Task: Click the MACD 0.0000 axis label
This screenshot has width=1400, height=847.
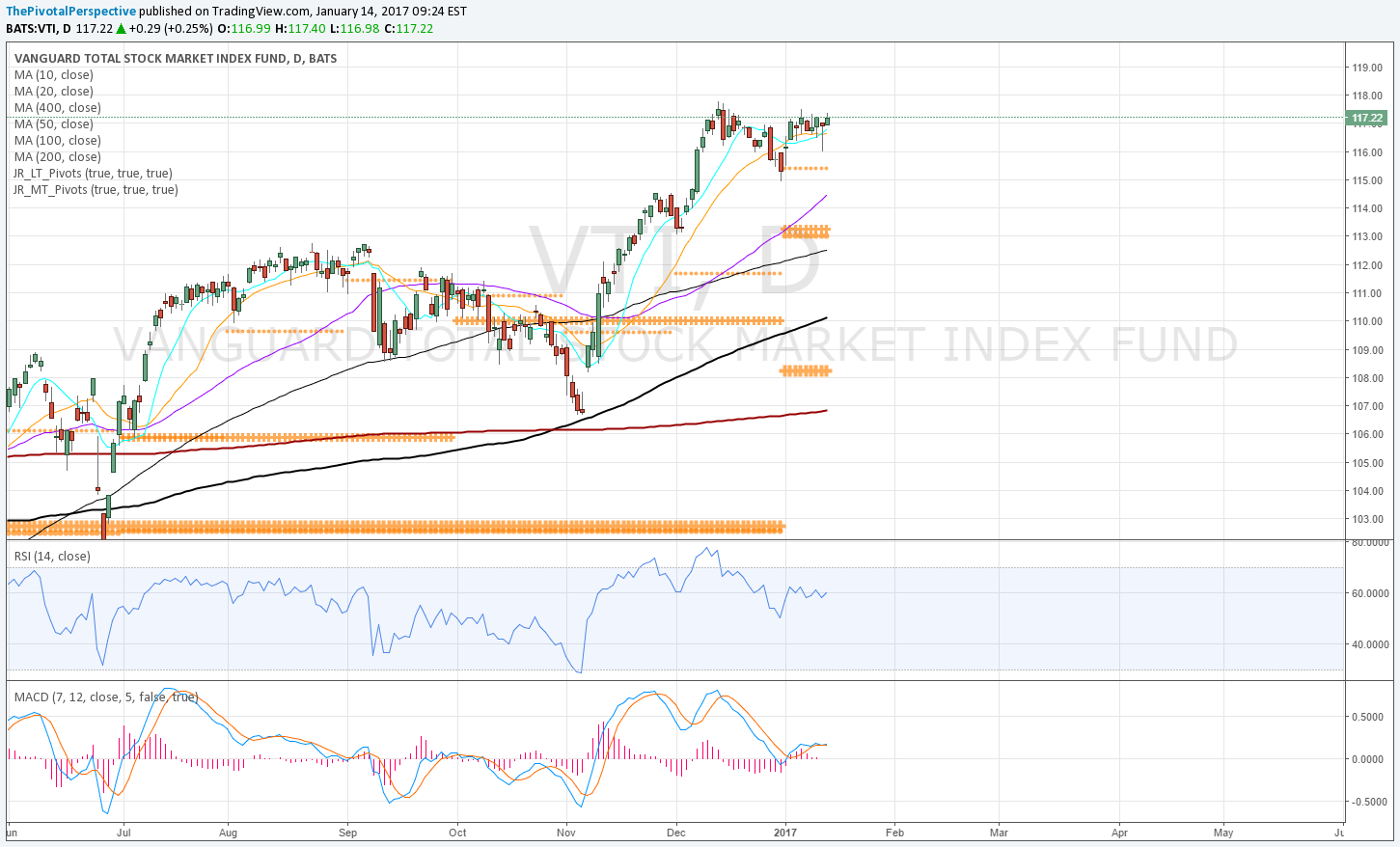Action: (x=1369, y=759)
